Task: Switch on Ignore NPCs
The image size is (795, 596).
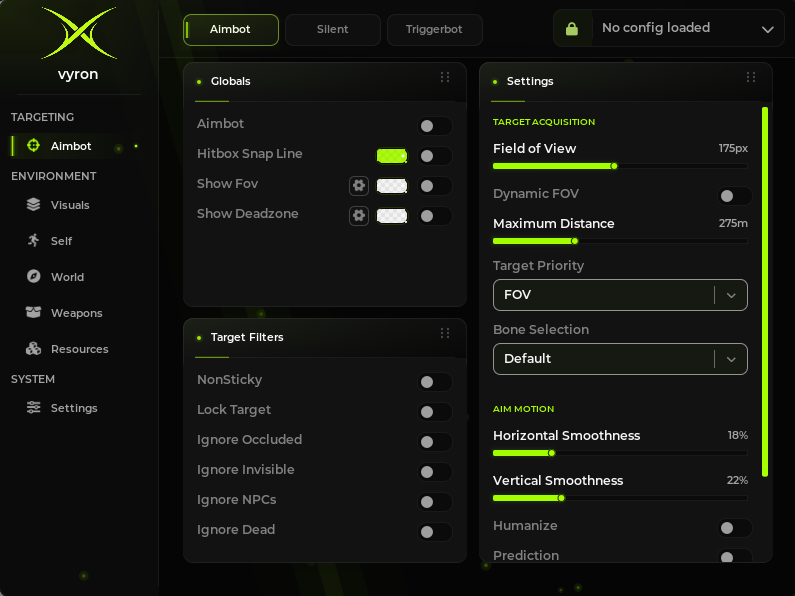Action: 435,502
